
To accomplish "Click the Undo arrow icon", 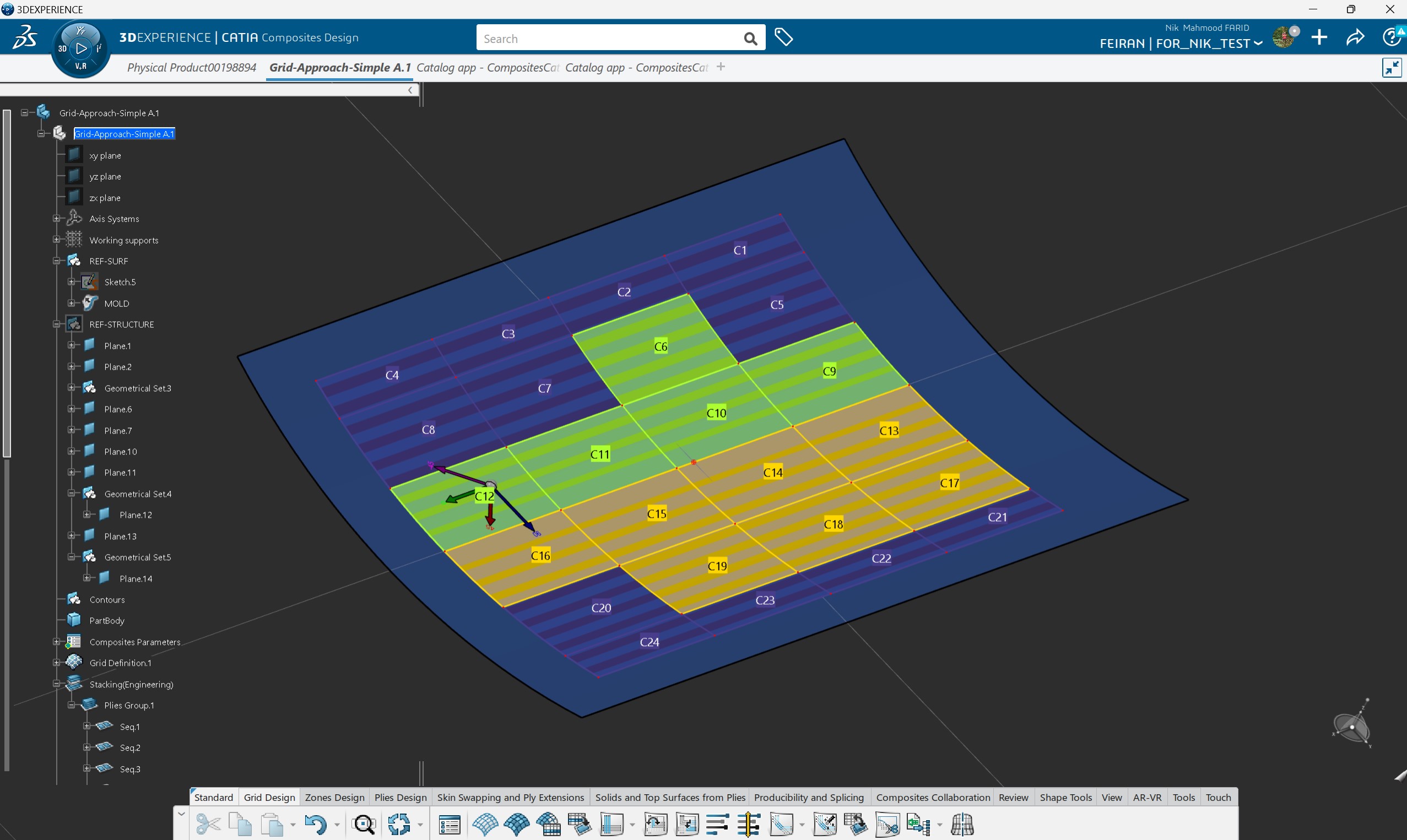I will [x=316, y=824].
